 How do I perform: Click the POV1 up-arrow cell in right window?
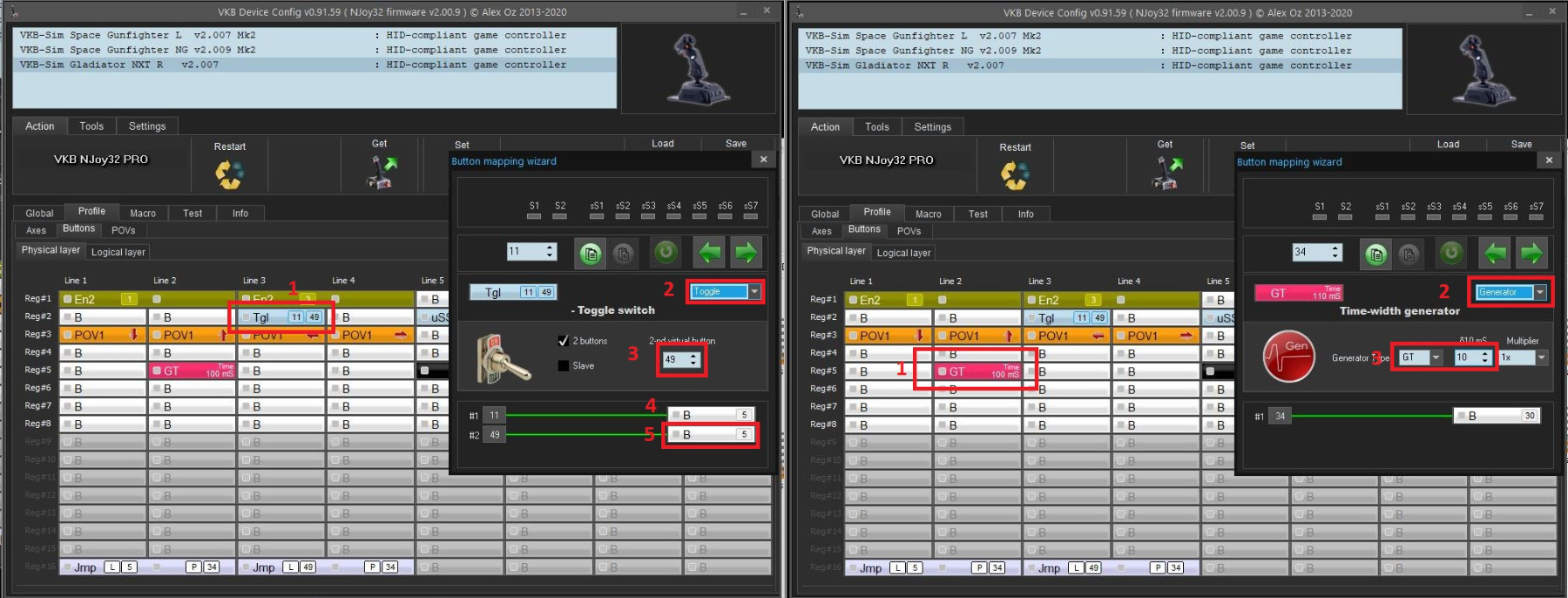pos(977,336)
